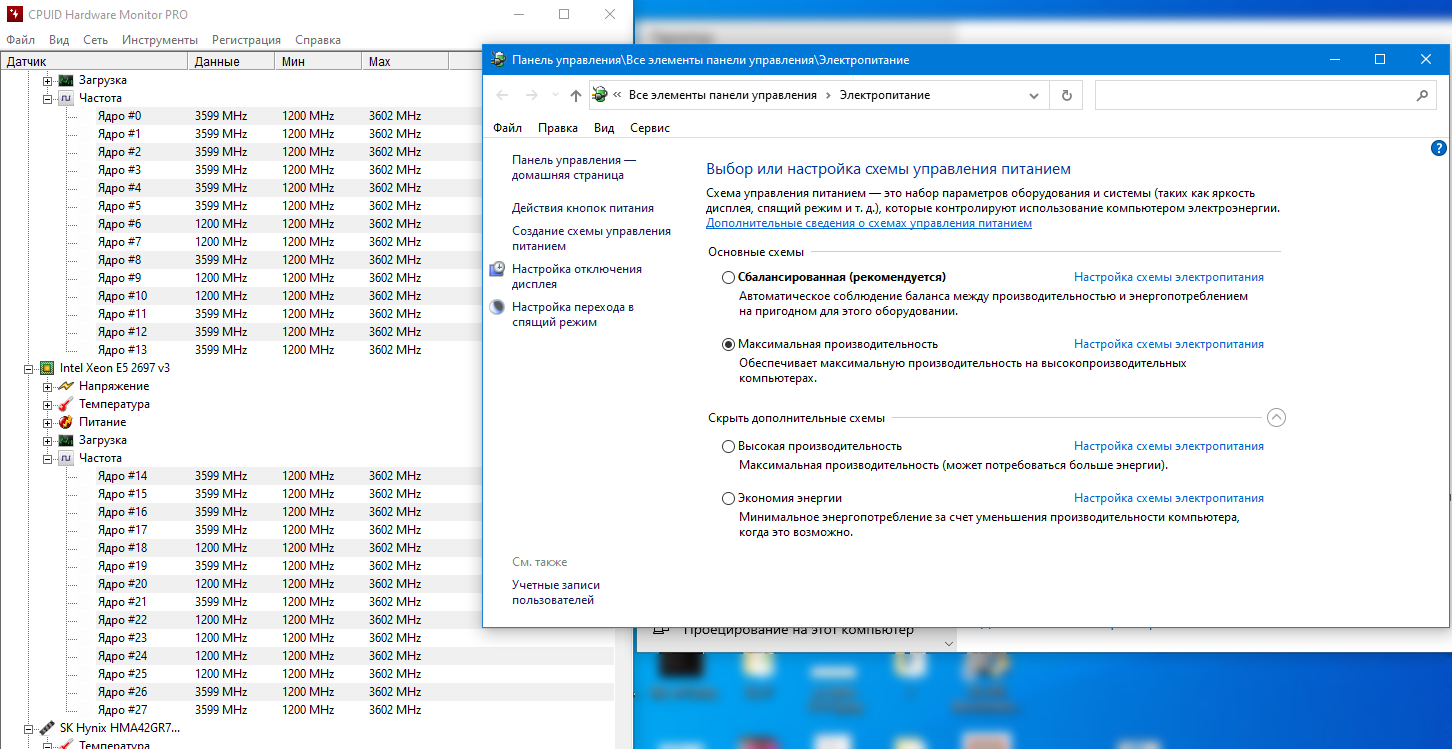
Task: Open Настройка схемы электропитания for Максимальная производительность
Action: click(x=1169, y=344)
